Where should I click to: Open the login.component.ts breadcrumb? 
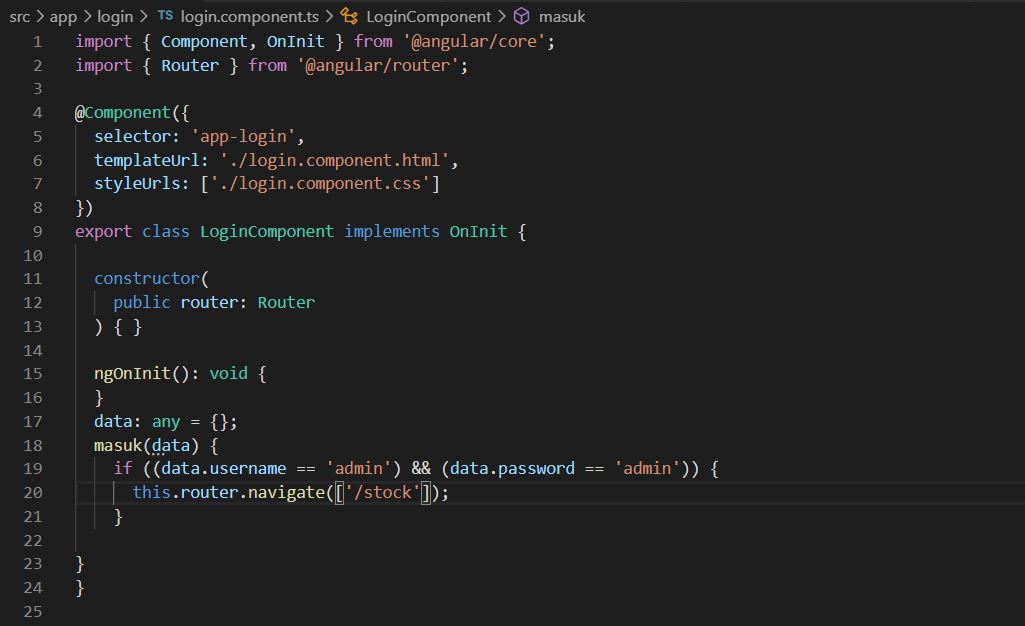pos(250,16)
